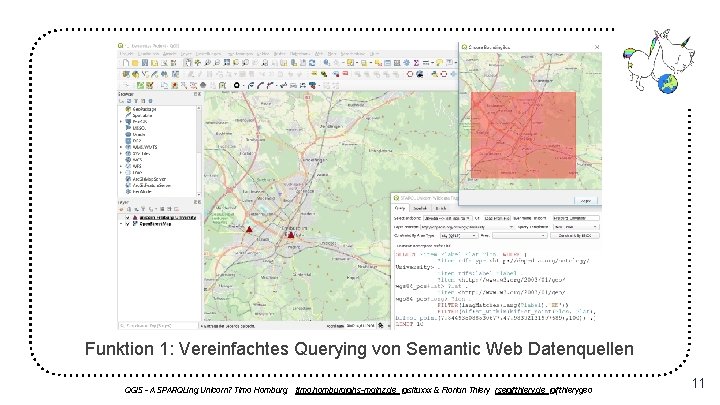The width and height of the screenshot is (720, 405).
Task: Open the Statistical Summary sigma icon
Action: pos(416,62)
